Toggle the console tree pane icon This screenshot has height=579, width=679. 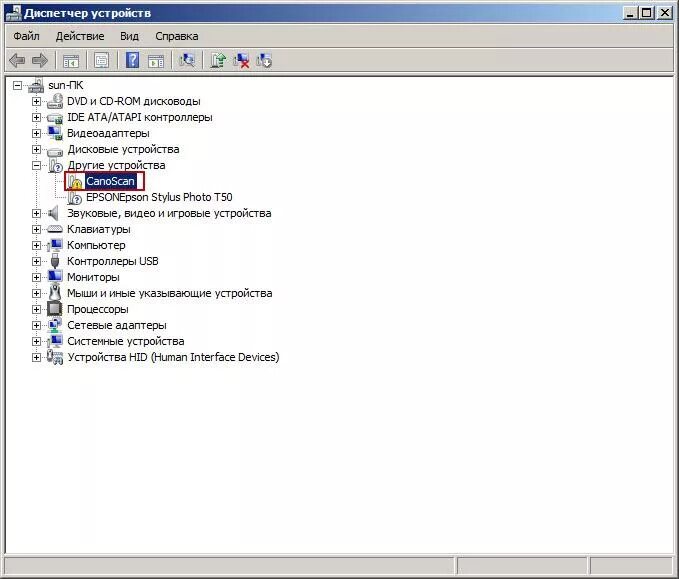coord(71,61)
